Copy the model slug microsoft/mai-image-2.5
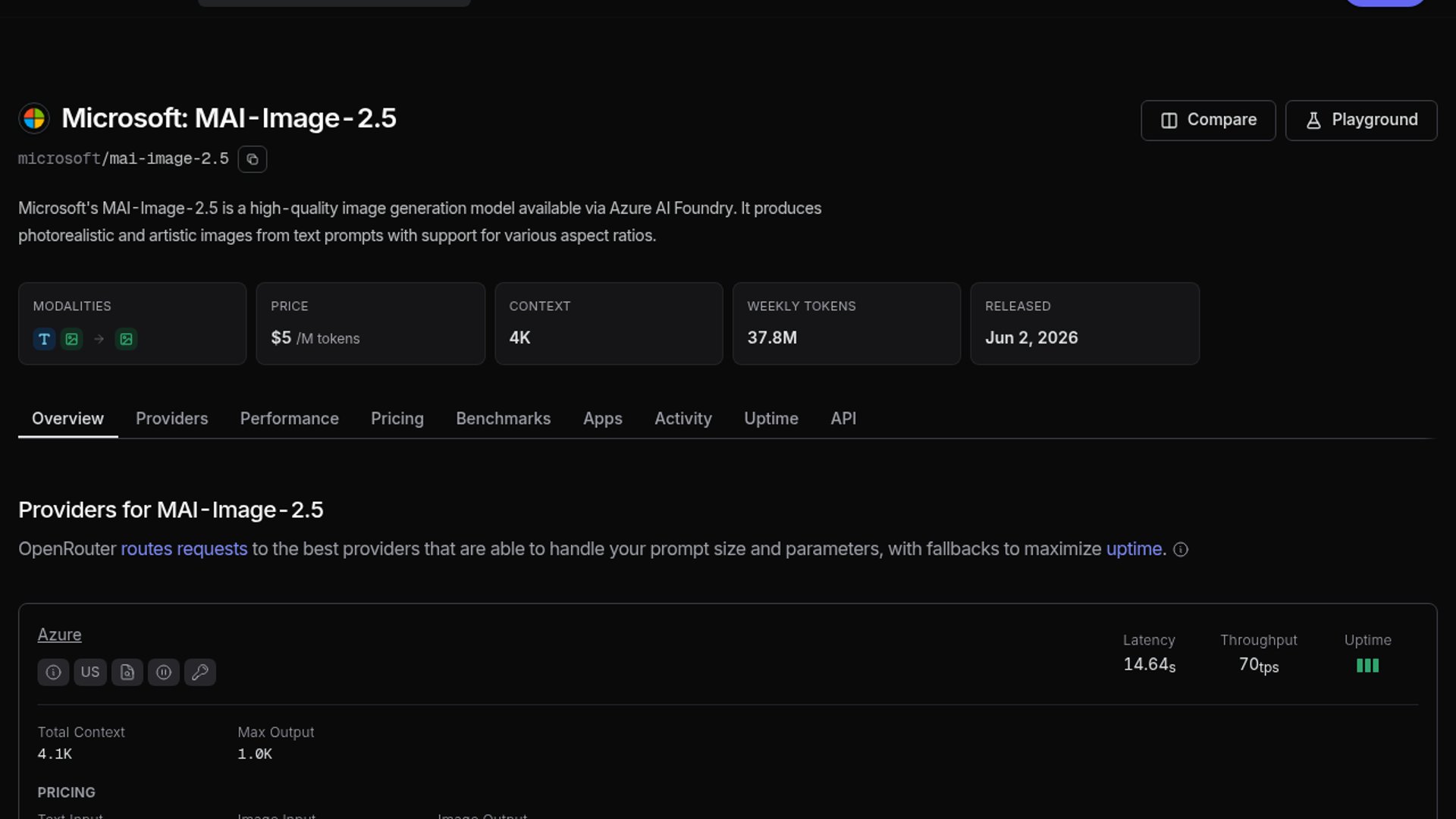Screen dimensions: 1456x819 pyautogui.click(x=253, y=159)
